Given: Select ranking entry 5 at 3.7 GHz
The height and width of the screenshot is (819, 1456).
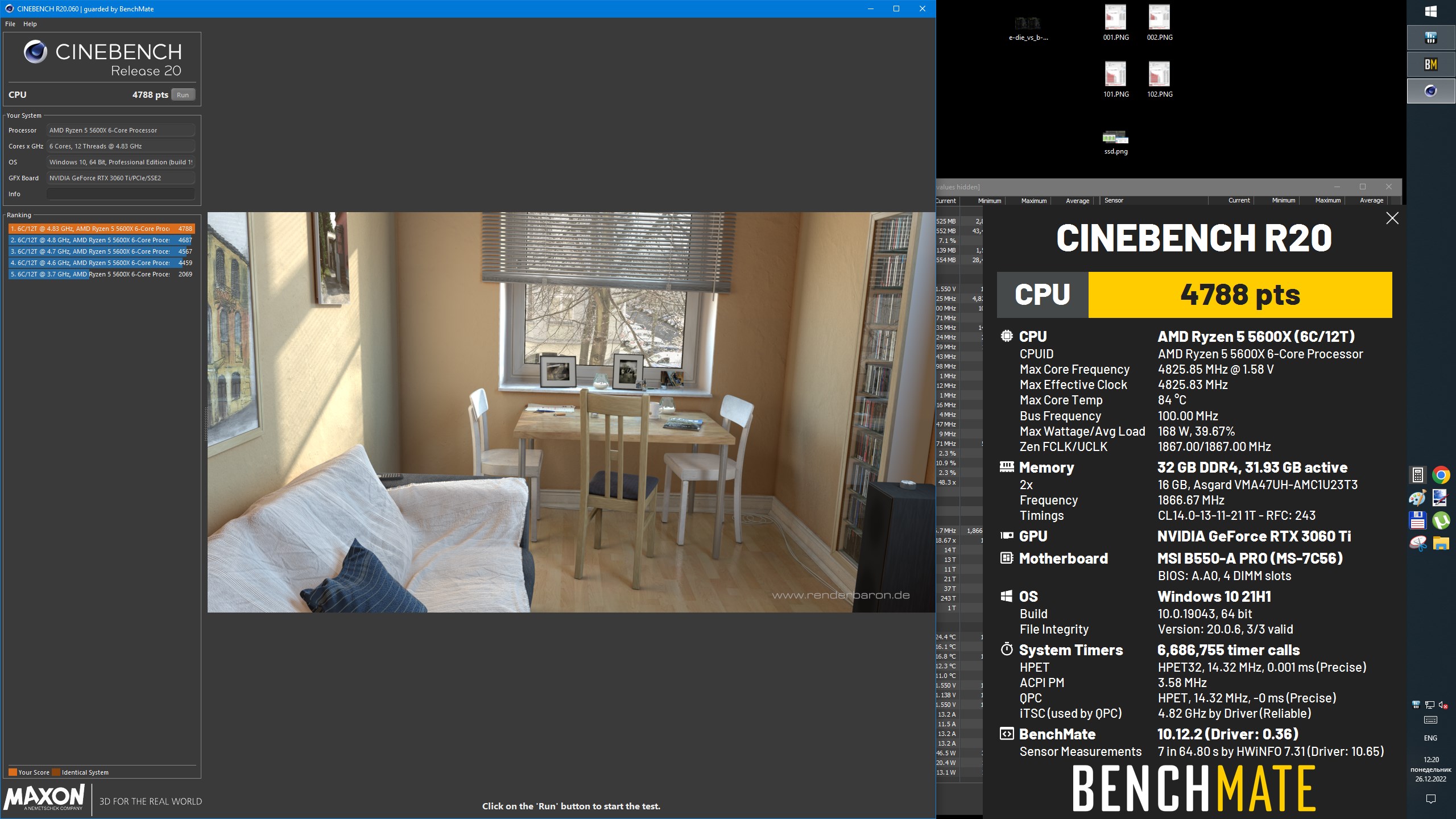Looking at the screenshot, I should 102,274.
